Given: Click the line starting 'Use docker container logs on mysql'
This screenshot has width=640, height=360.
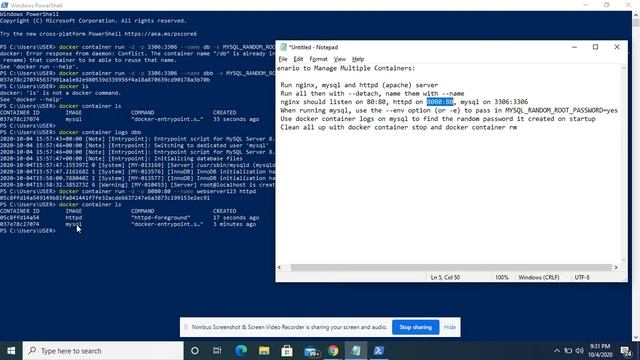Looking at the screenshot, I should [438, 119].
